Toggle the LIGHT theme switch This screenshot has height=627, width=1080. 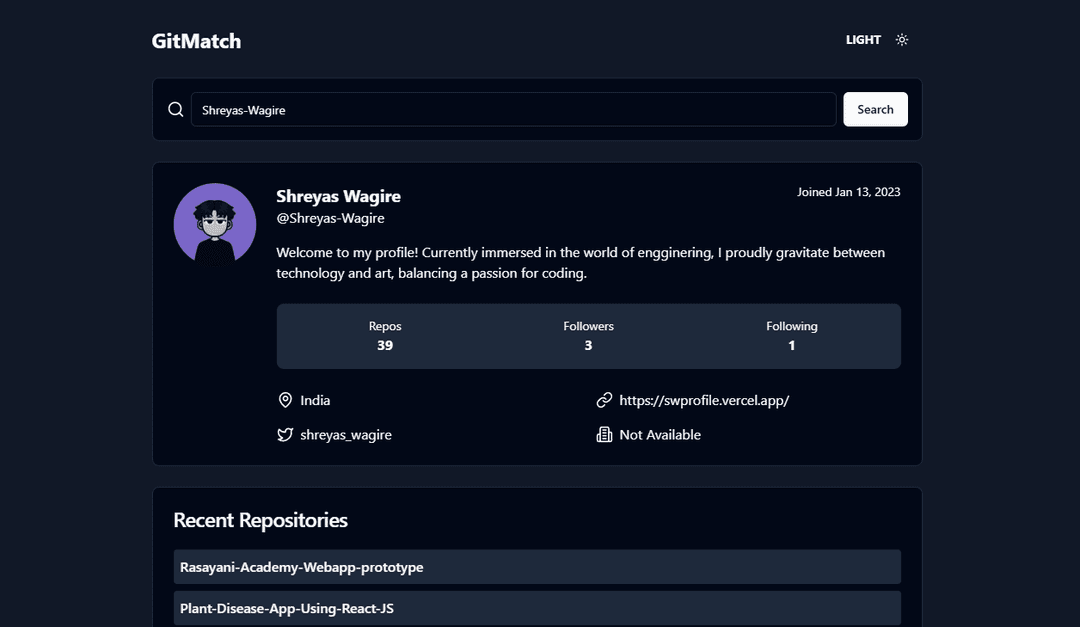[x=878, y=39]
